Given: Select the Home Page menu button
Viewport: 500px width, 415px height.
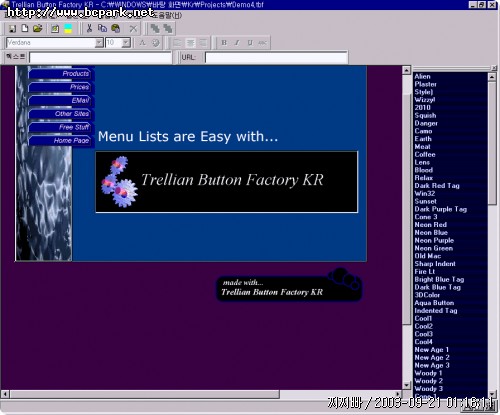Looking at the screenshot, I should [61, 141].
